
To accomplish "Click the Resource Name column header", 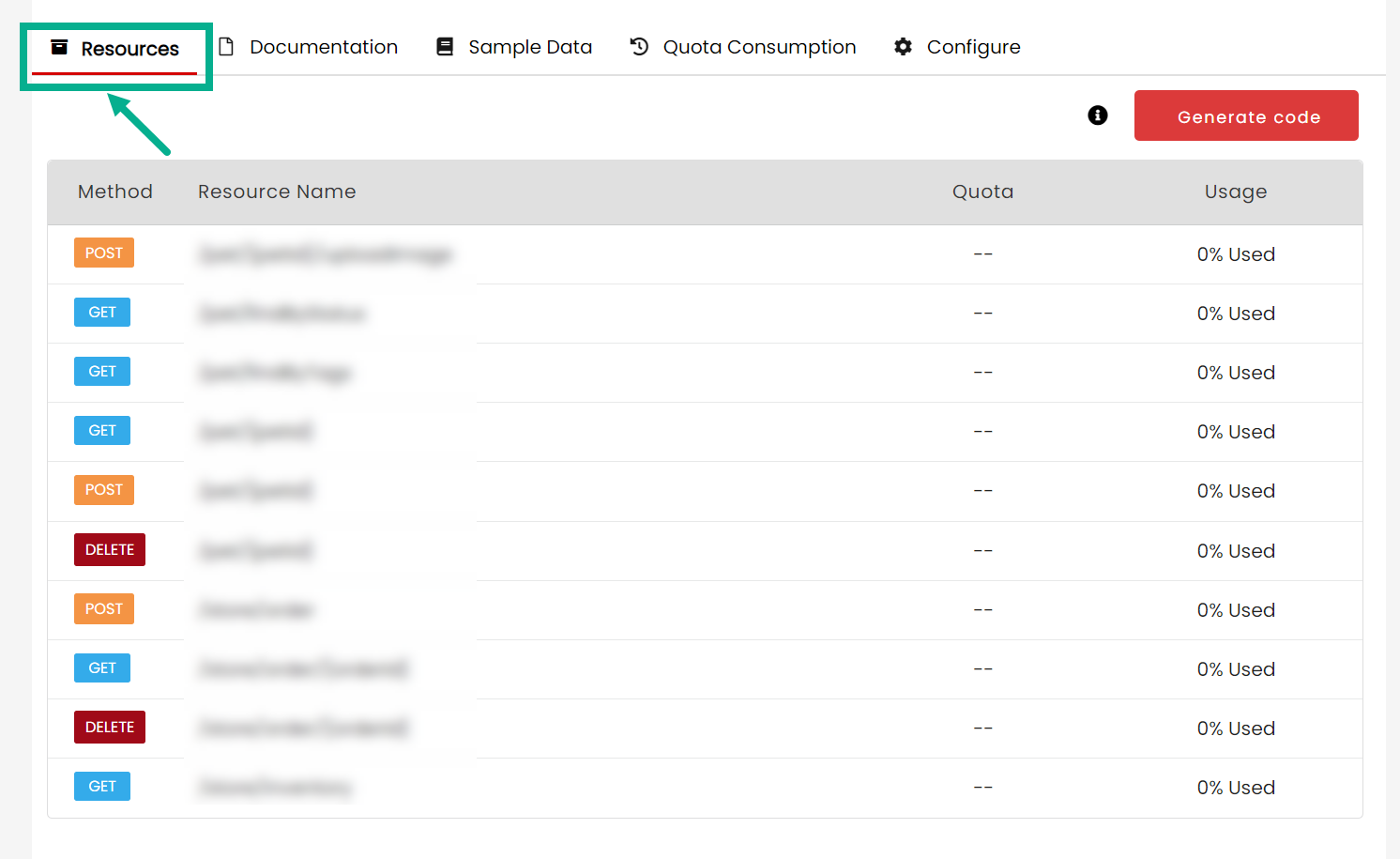I will pyautogui.click(x=277, y=192).
